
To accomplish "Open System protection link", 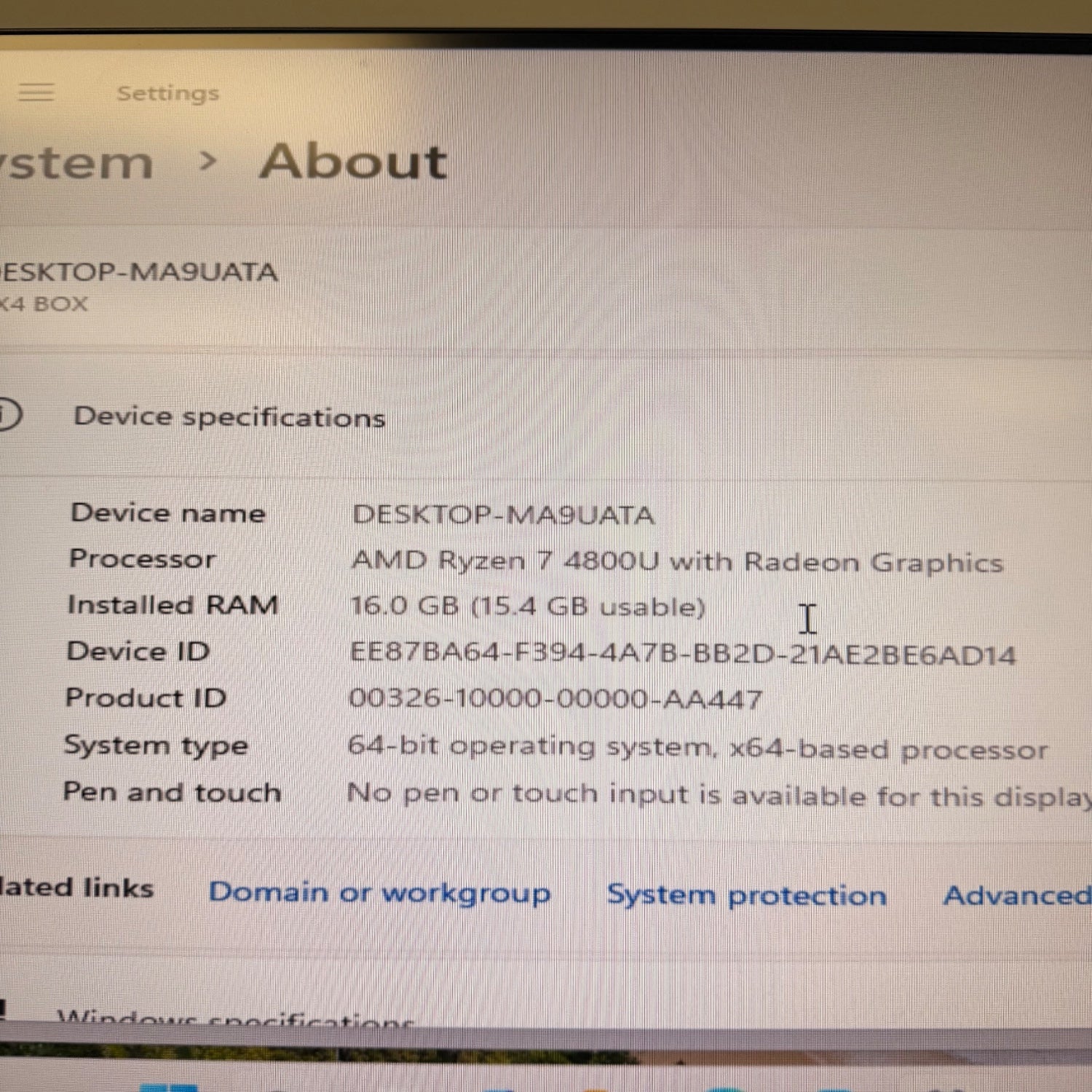I will point(747,895).
